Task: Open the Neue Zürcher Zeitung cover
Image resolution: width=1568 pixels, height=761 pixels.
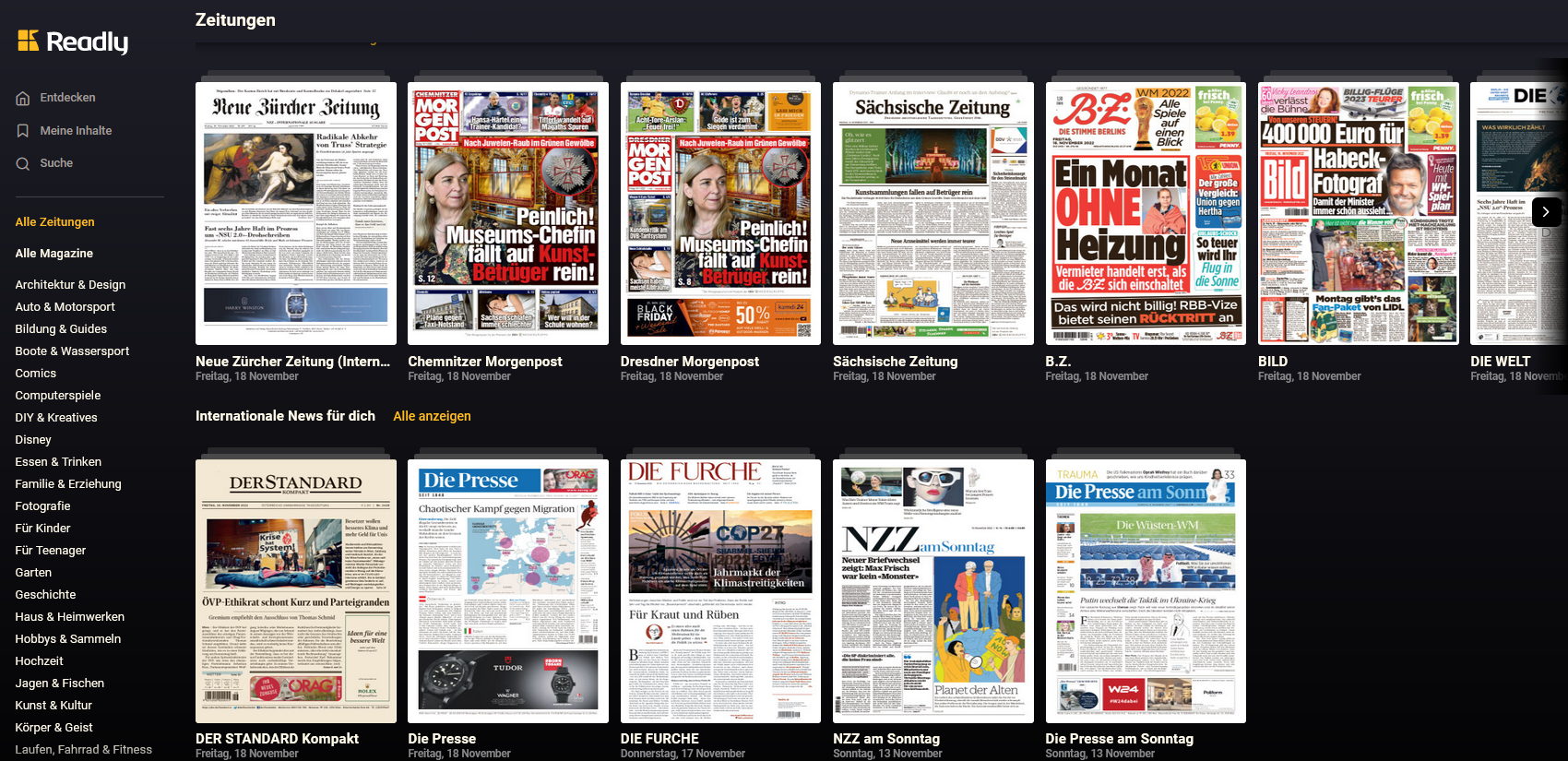Action: 296,213
